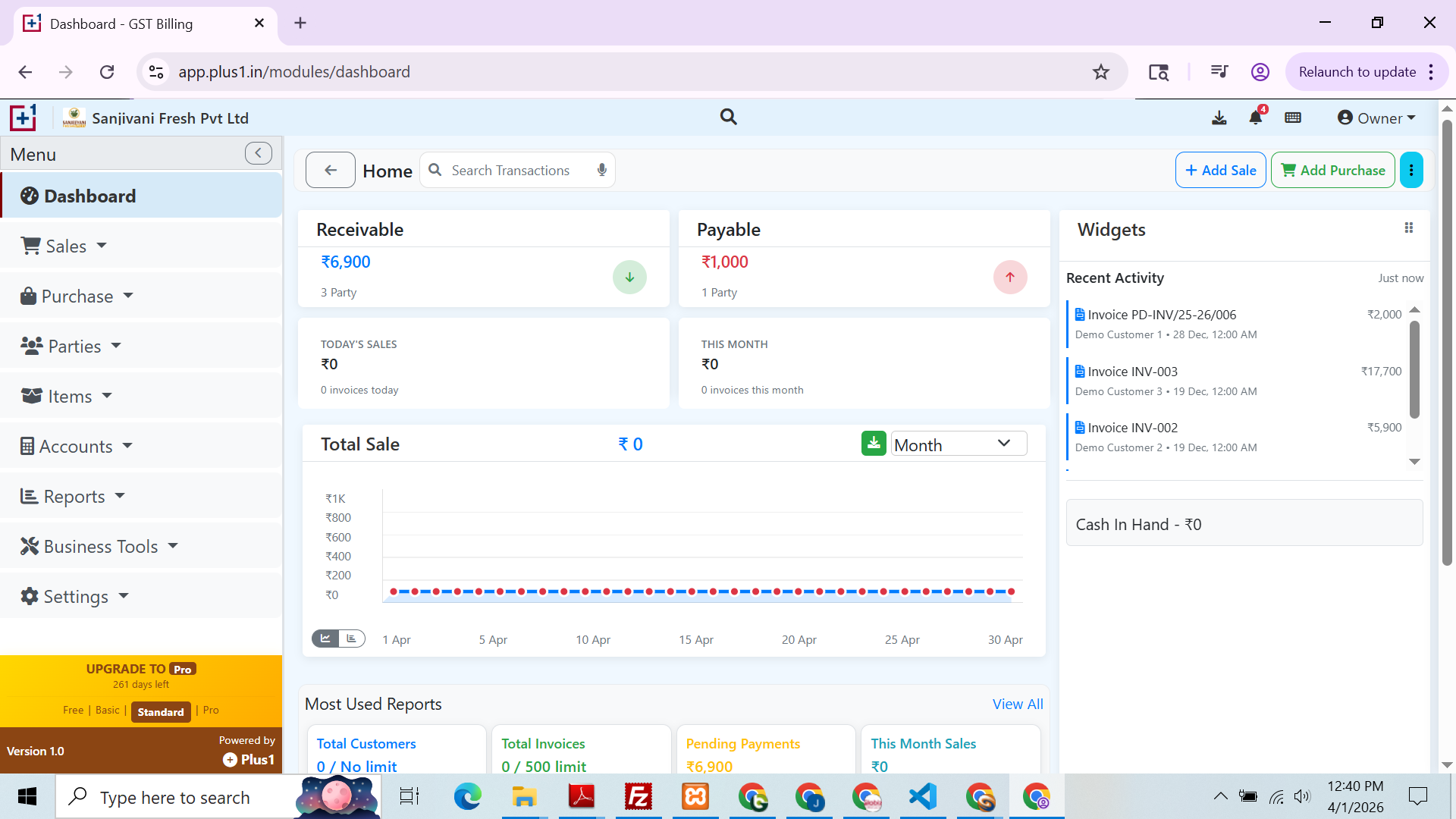Image resolution: width=1456 pixels, height=819 pixels.
Task: Open the Month dropdown on Total Sale
Action: pyautogui.click(x=958, y=444)
